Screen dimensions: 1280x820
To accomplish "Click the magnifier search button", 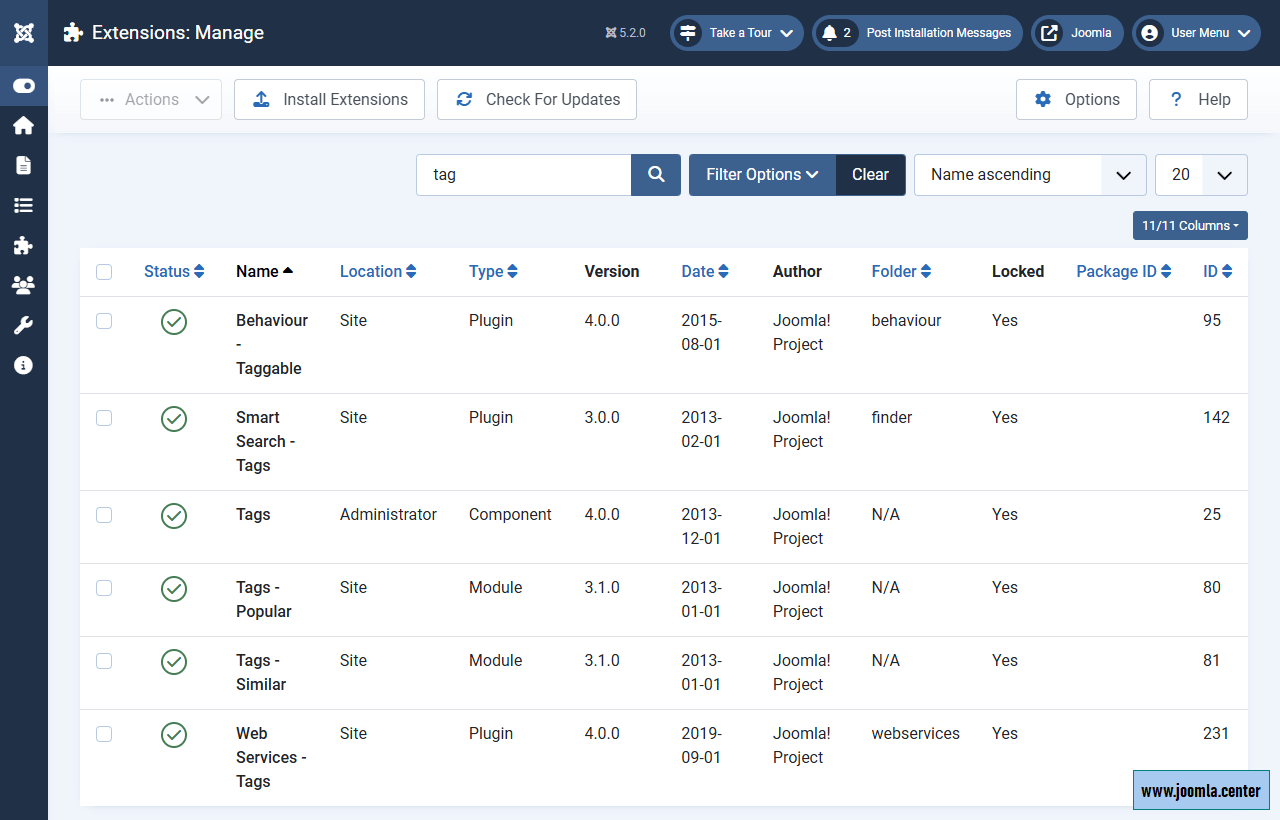I will 656,175.
